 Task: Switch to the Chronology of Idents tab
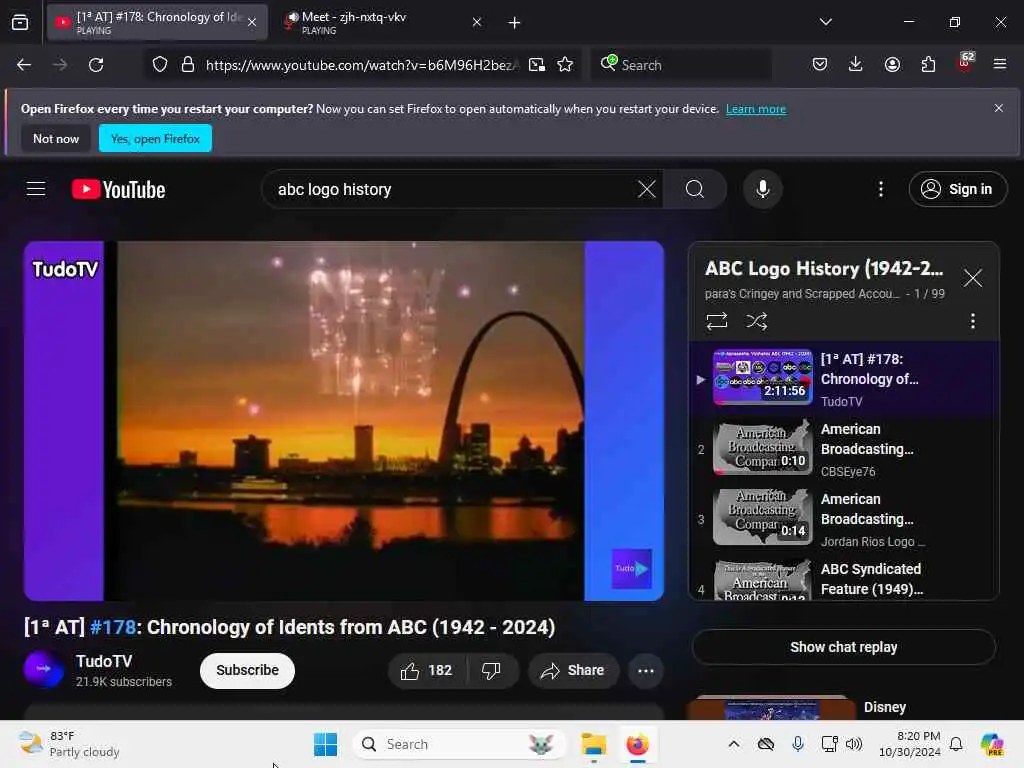tap(157, 22)
